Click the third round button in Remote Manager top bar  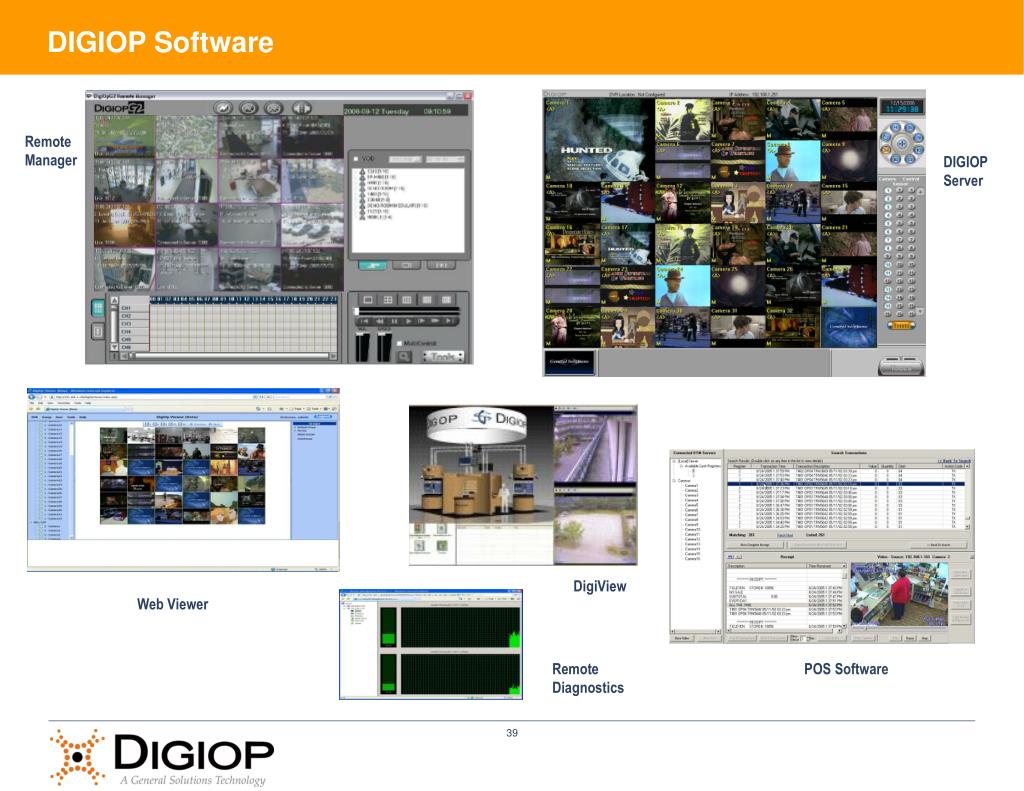coord(274,108)
